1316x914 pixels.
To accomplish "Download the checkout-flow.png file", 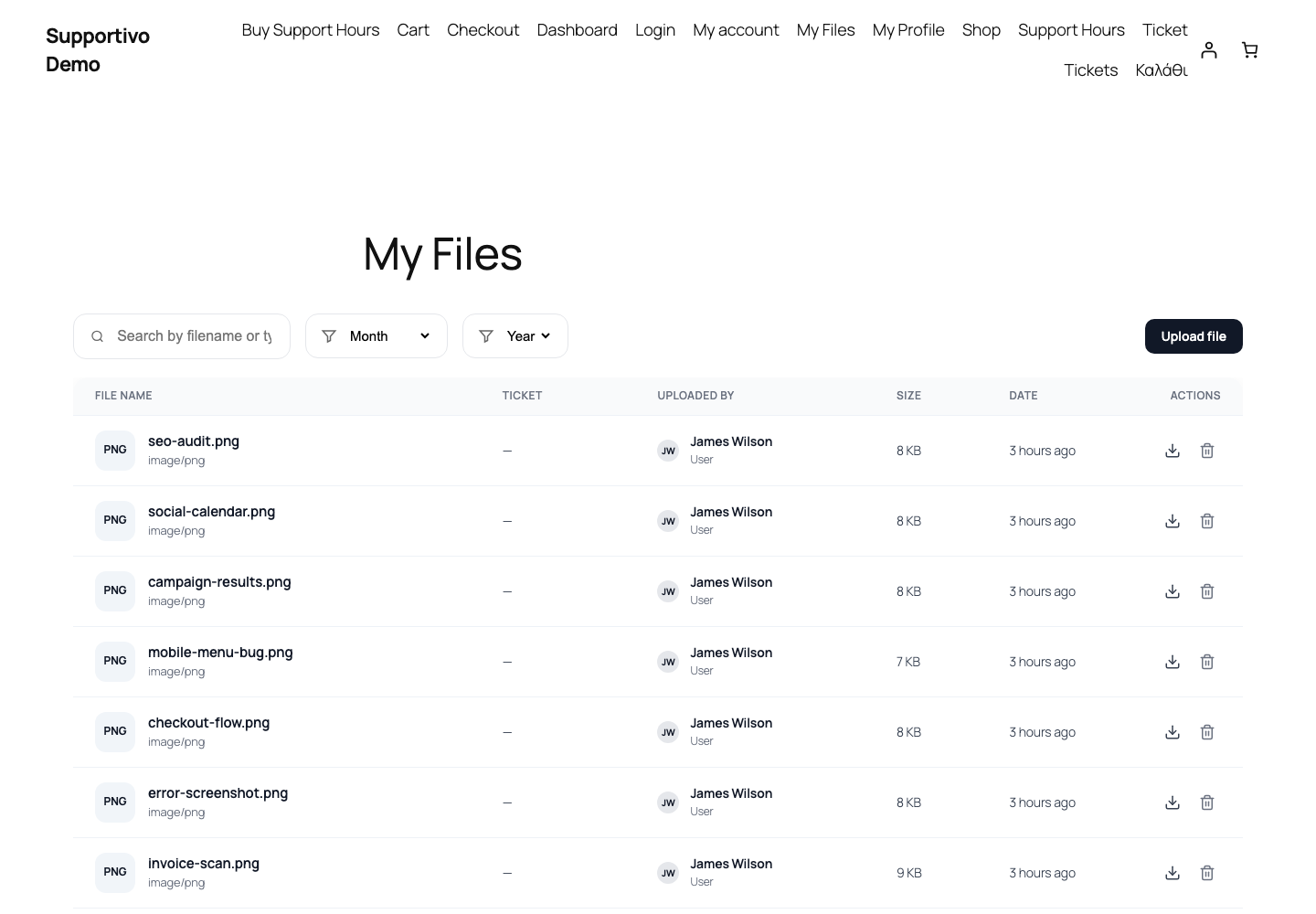I will (1173, 732).
